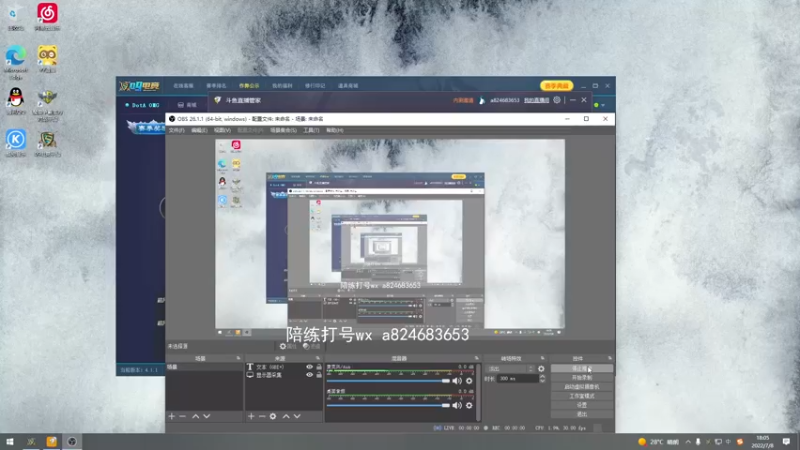
Task: Click 停止推流 stop streaming button
Action: click(582, 368)
